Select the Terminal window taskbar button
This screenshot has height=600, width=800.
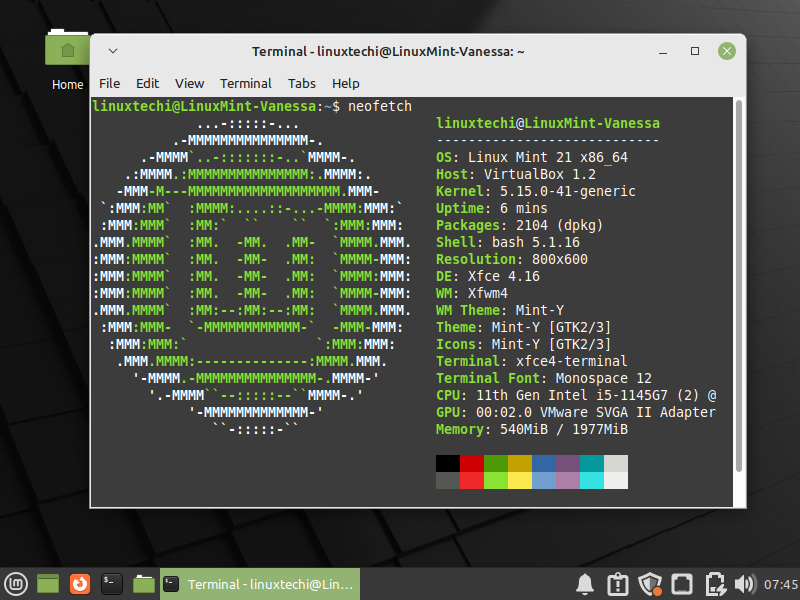pyautogui.click(x=260, y=584)
